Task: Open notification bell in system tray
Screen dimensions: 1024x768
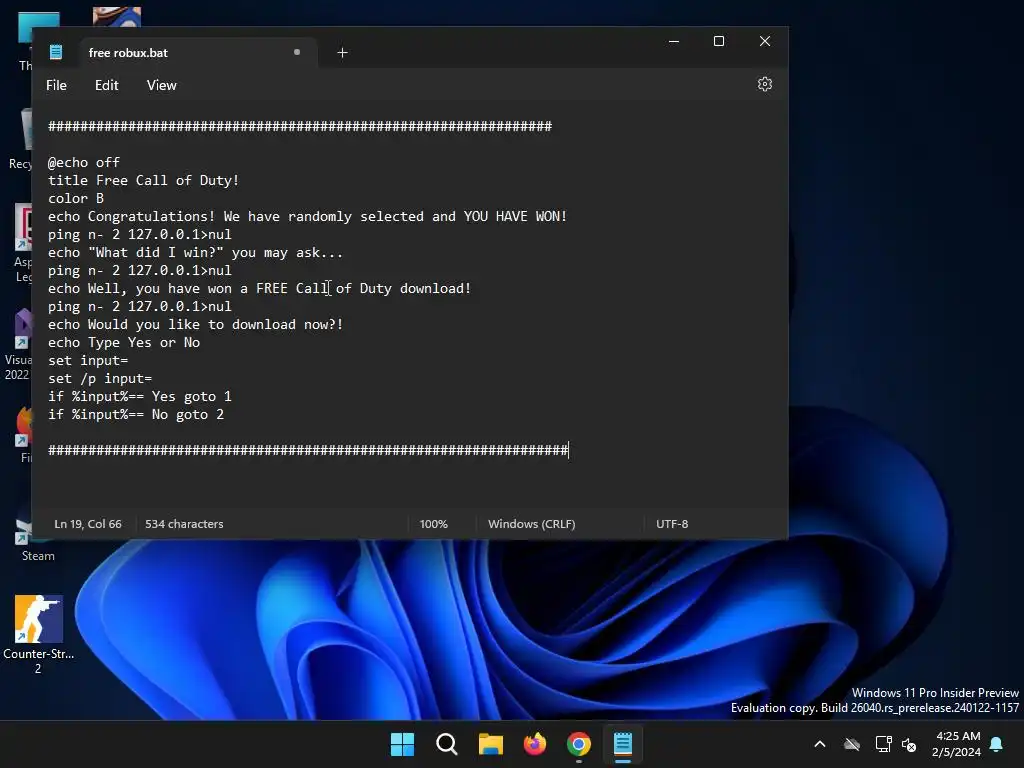Action: click(x=997, y=744)
